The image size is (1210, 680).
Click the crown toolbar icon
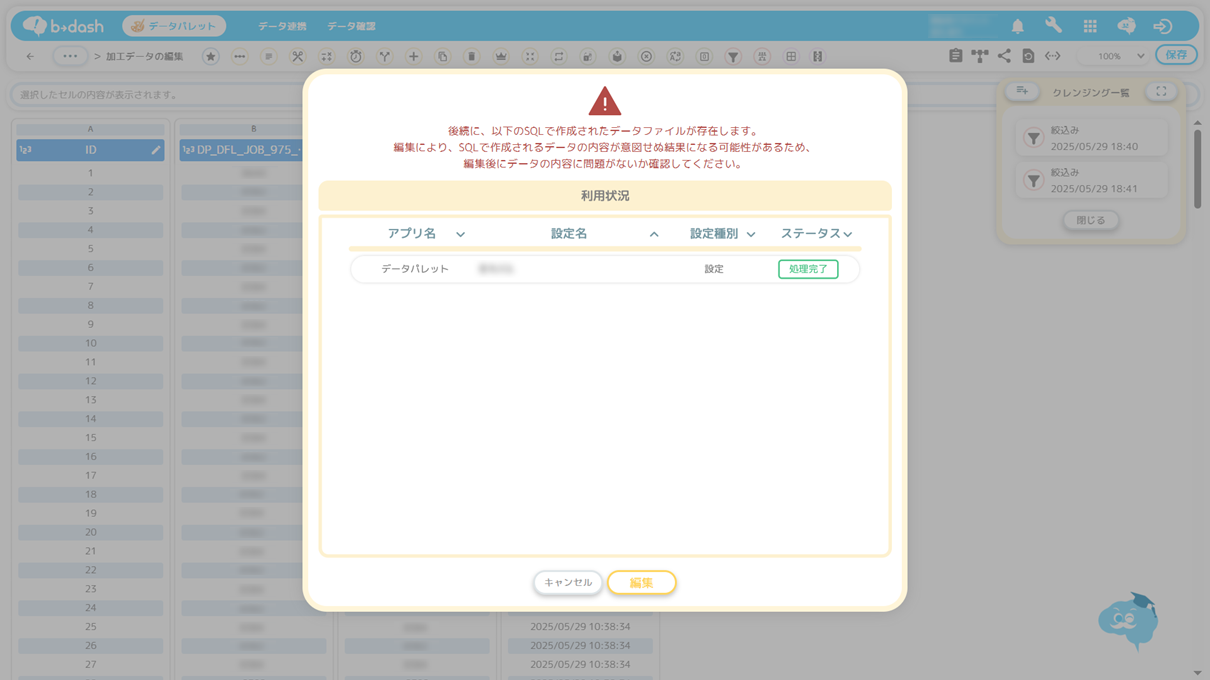[x=501, y=57]
